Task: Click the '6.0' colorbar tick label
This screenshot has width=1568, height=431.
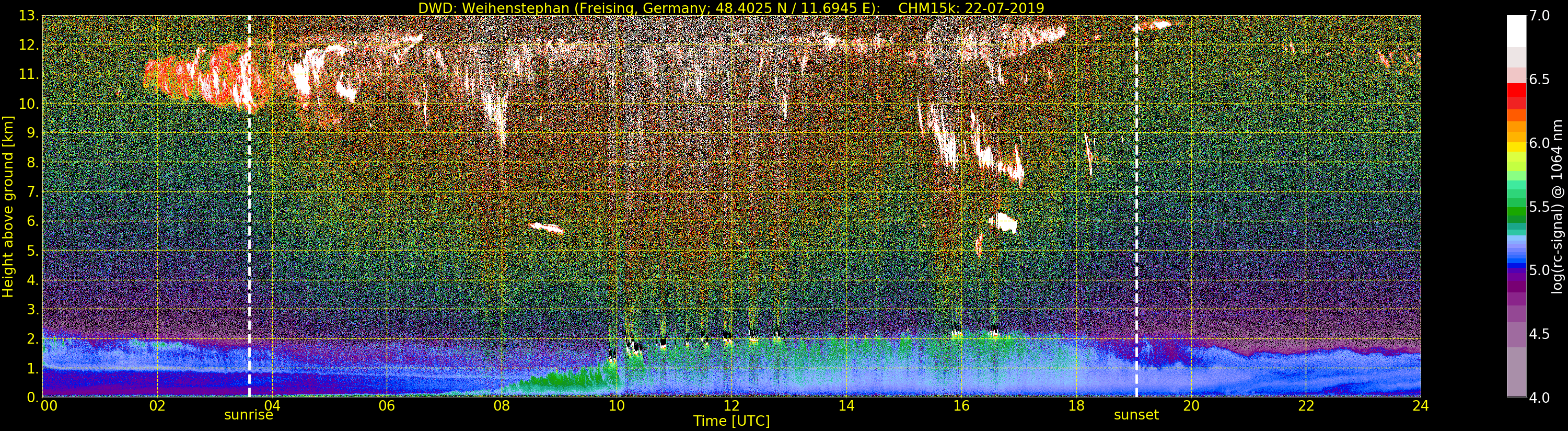Action: [x=1539, y=143]
